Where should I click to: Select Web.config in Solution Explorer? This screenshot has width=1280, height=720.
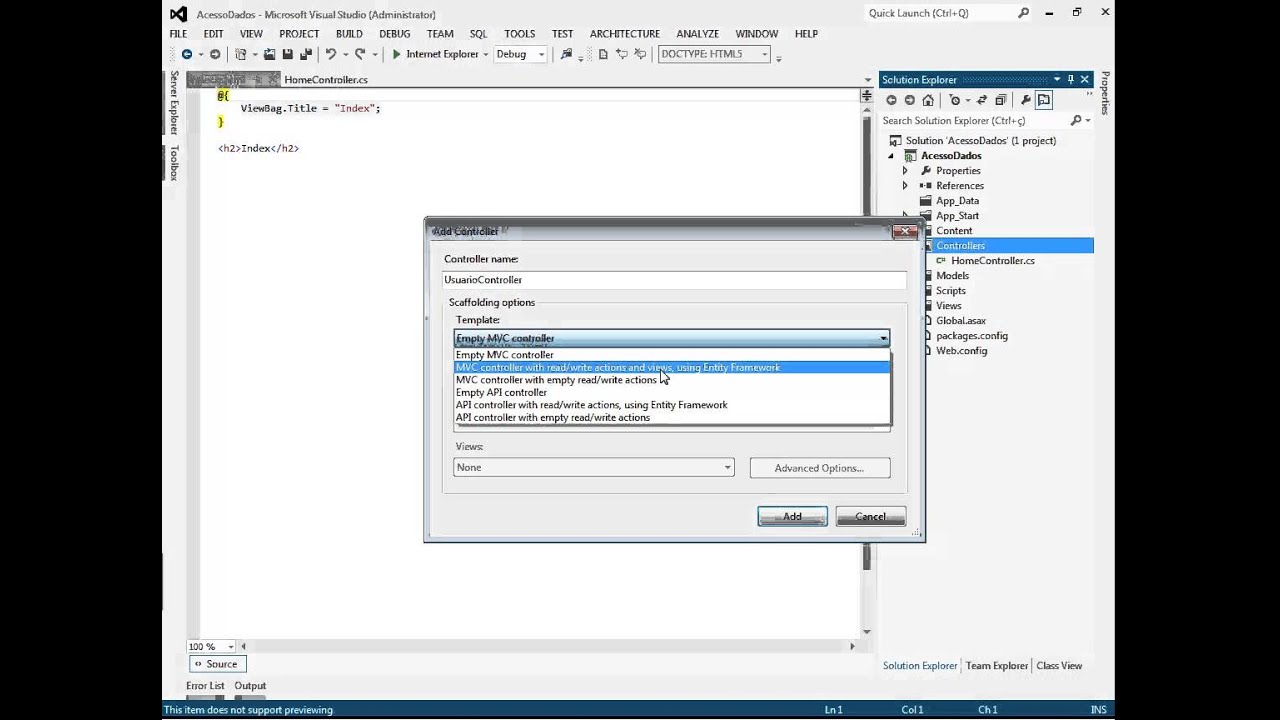[960, 351]
